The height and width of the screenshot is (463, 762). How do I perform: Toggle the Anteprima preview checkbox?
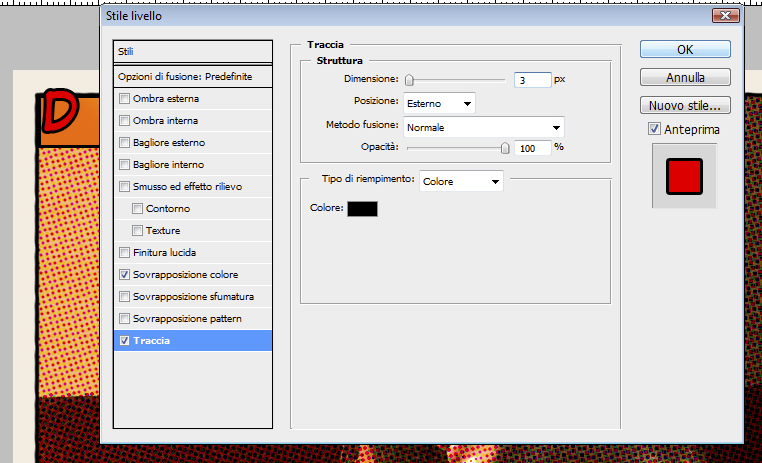click(654, 129)
